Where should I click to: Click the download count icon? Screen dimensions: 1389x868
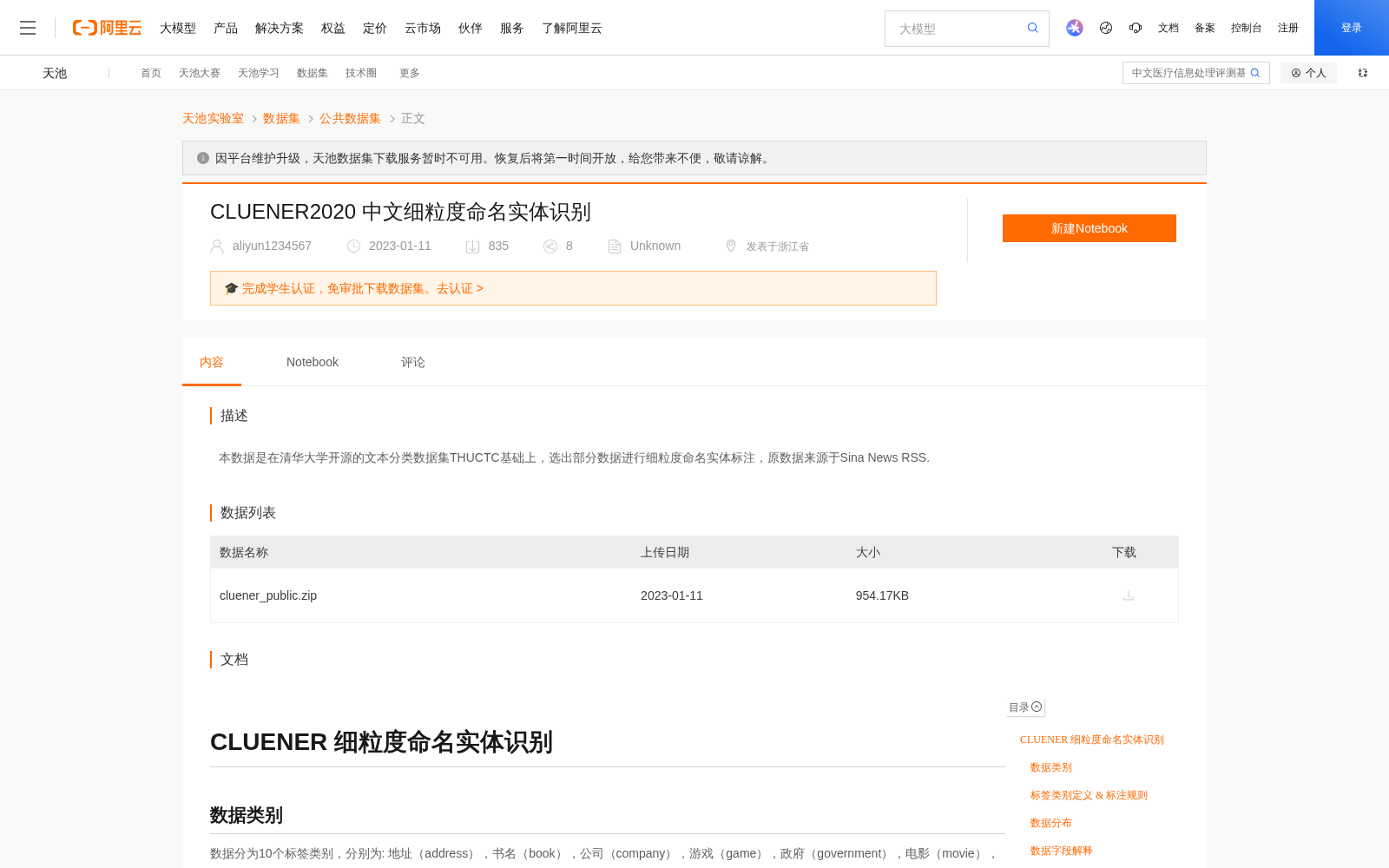click(x=472, y=247)
